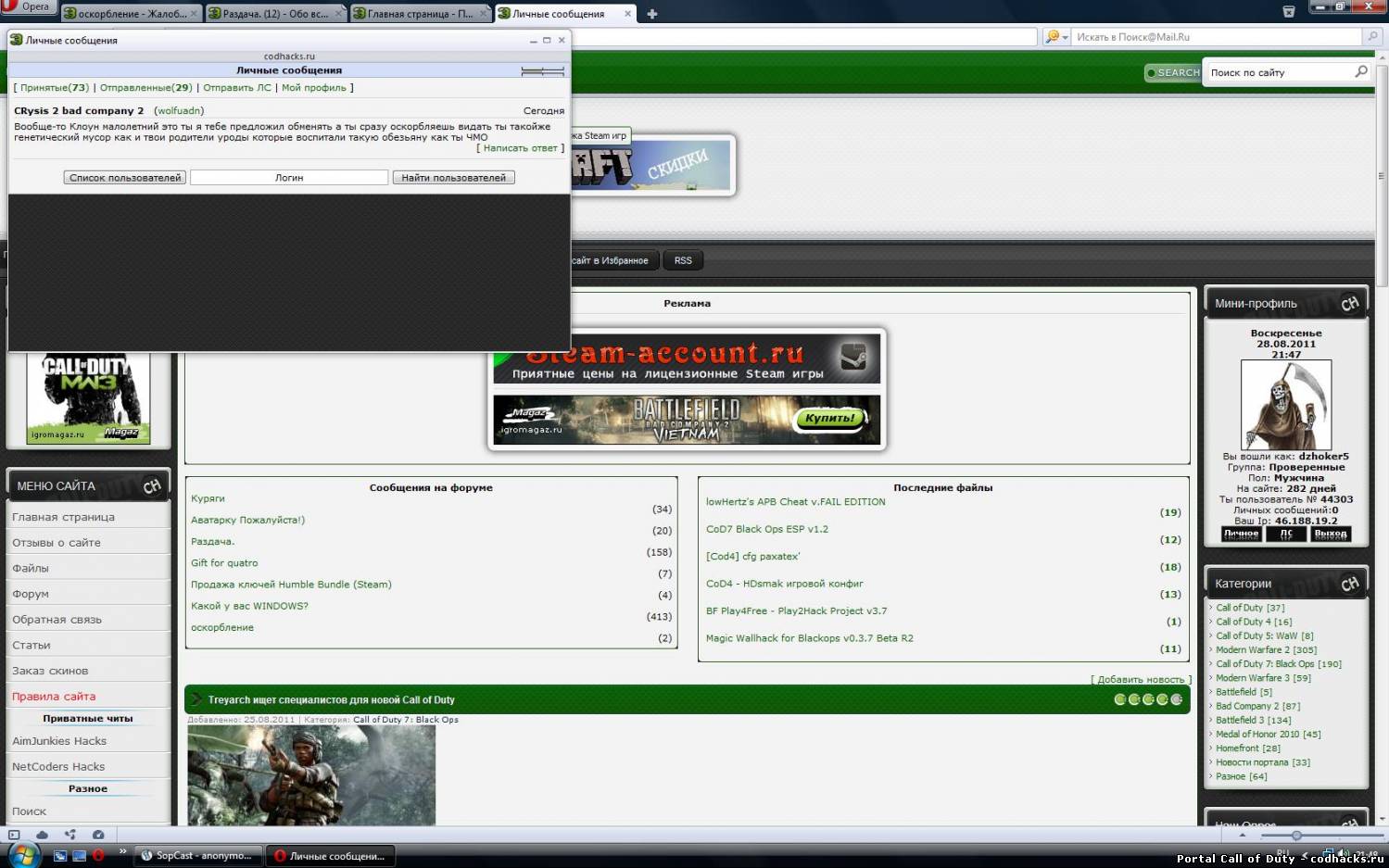Open category 'Battlefield 3 [134]'

[x=1253, y=721]
